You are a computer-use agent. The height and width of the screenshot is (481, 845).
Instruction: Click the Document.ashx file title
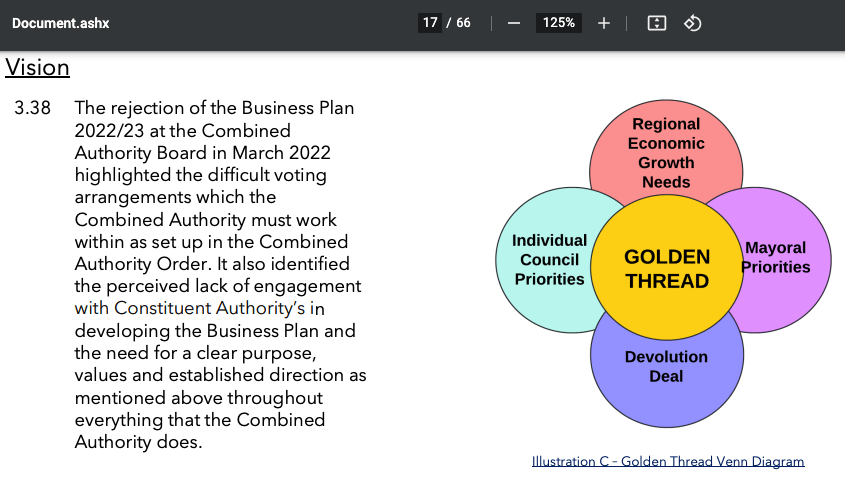pos(61,23)
